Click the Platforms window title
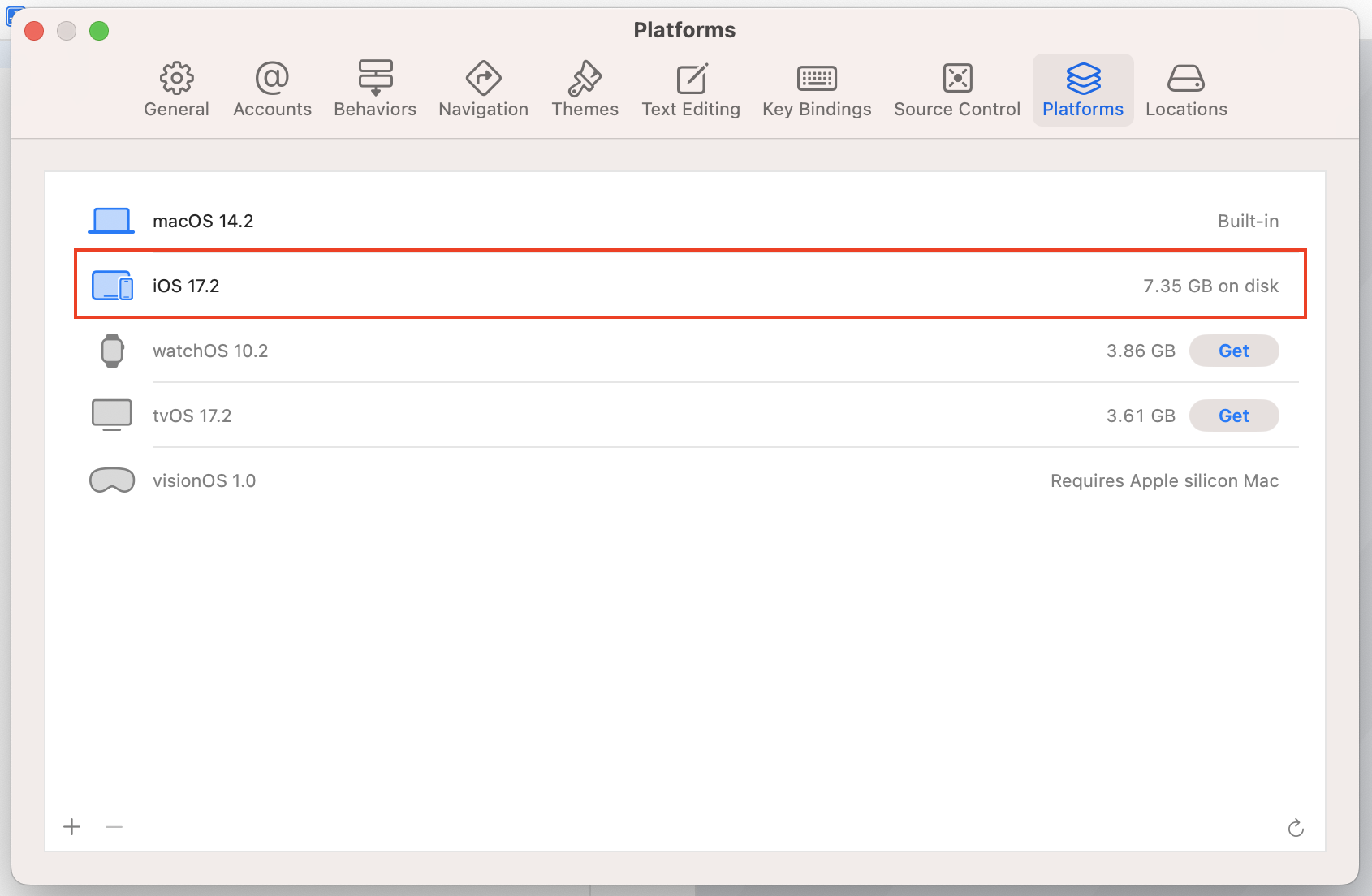The height and width of the screenshot is (896, 1372). click(x=684, y=30)
